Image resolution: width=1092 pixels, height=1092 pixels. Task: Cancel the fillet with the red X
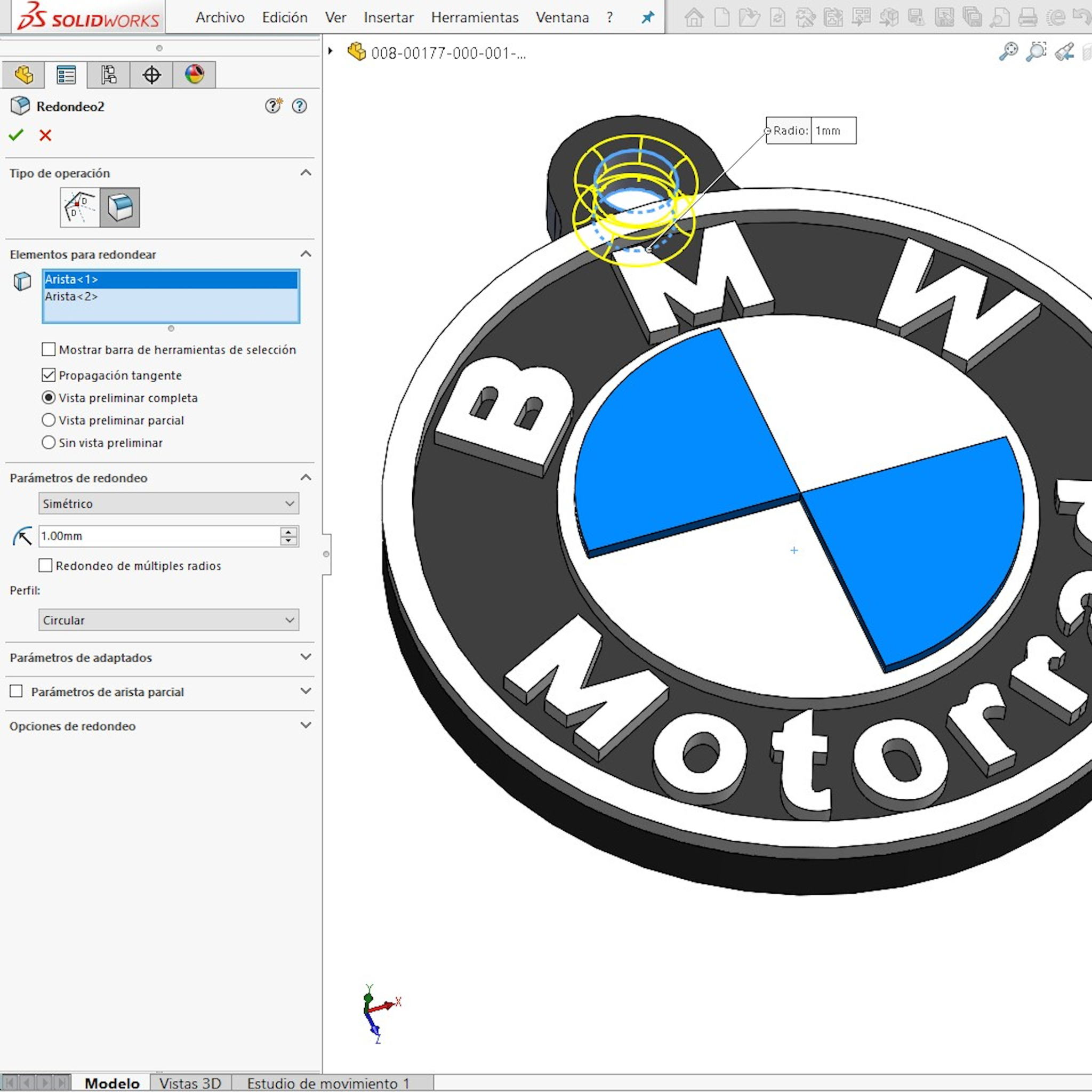click(x=46, y=135)
